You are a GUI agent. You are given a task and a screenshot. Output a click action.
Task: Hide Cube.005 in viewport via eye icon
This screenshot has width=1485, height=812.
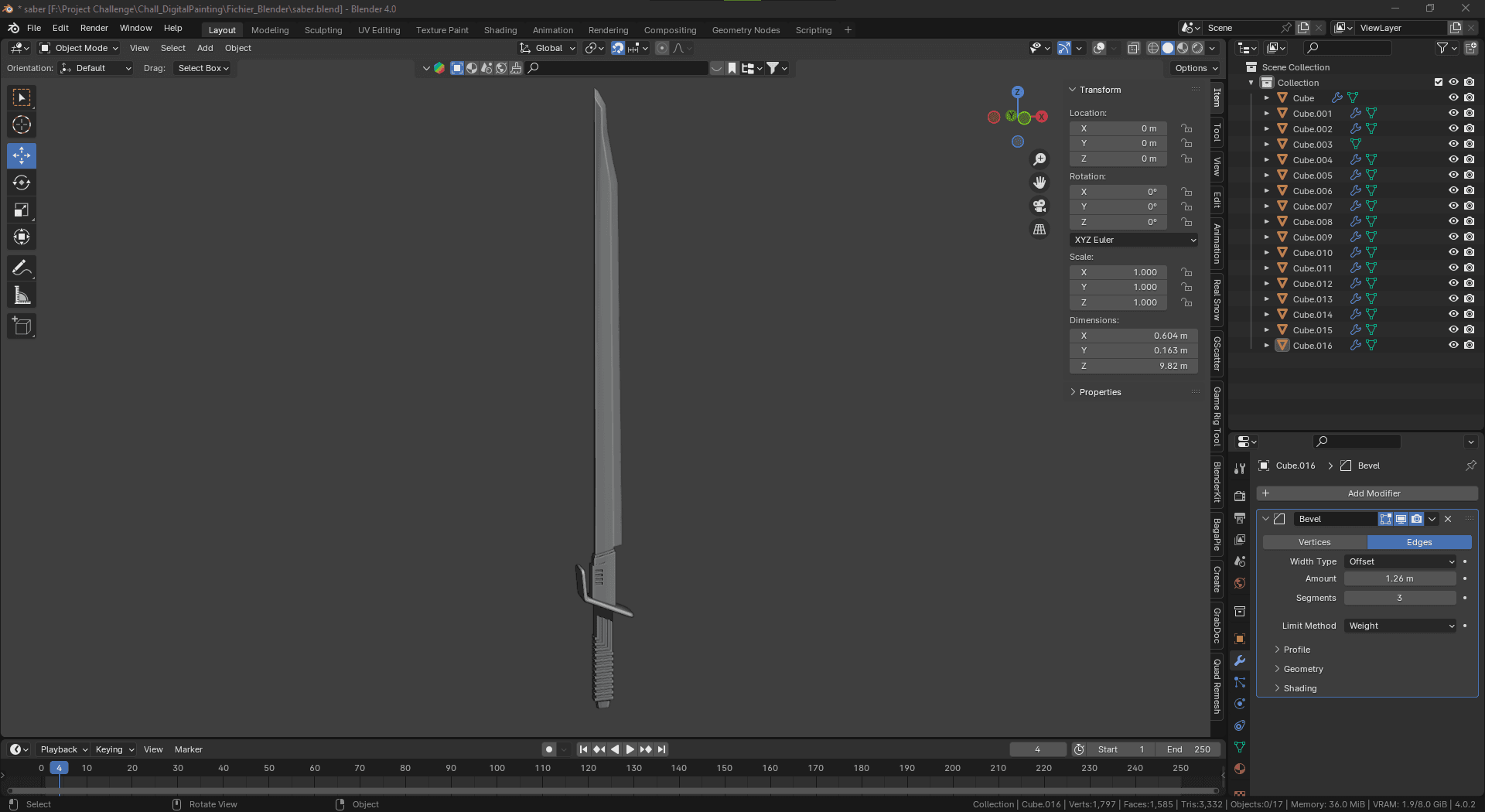[x=1453, y=175]
